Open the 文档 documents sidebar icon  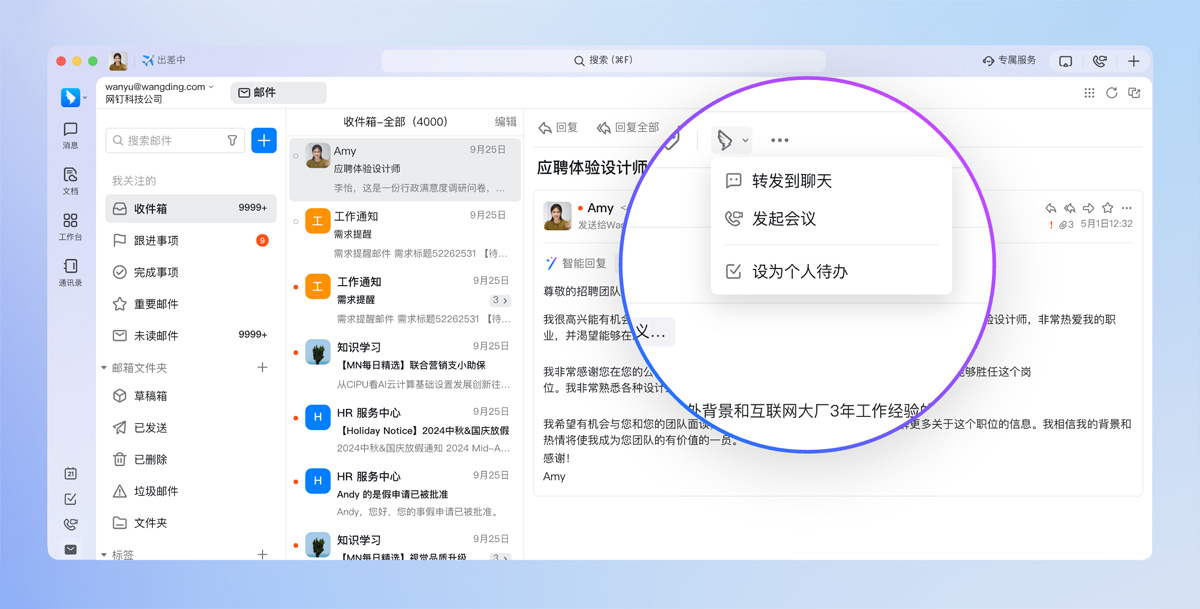click(70, 180)
